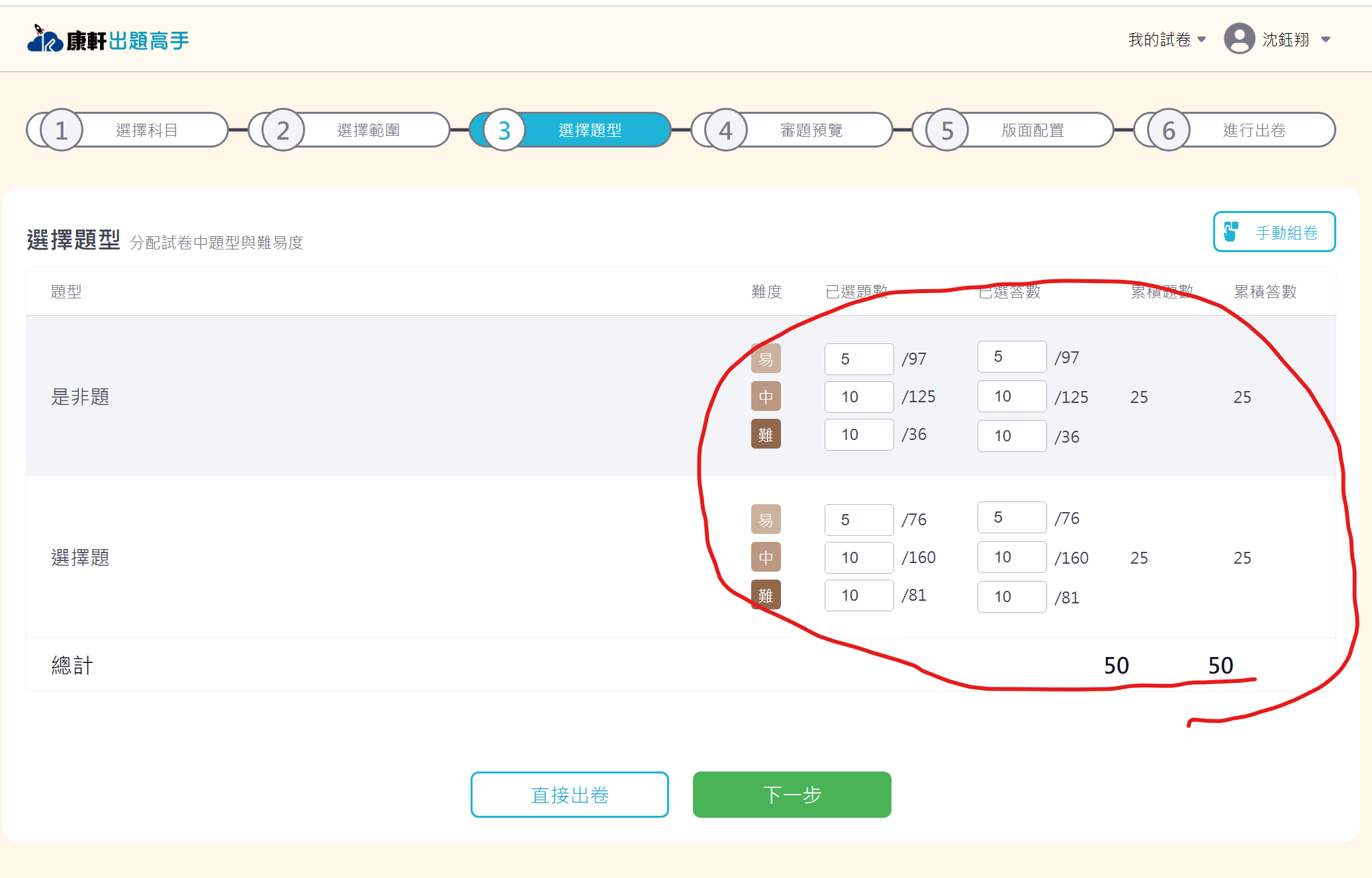Image resolution: width=1372 pixels, height=878 pixels.
Task: Open the user avatar icon
Action: click(1239, 38)
